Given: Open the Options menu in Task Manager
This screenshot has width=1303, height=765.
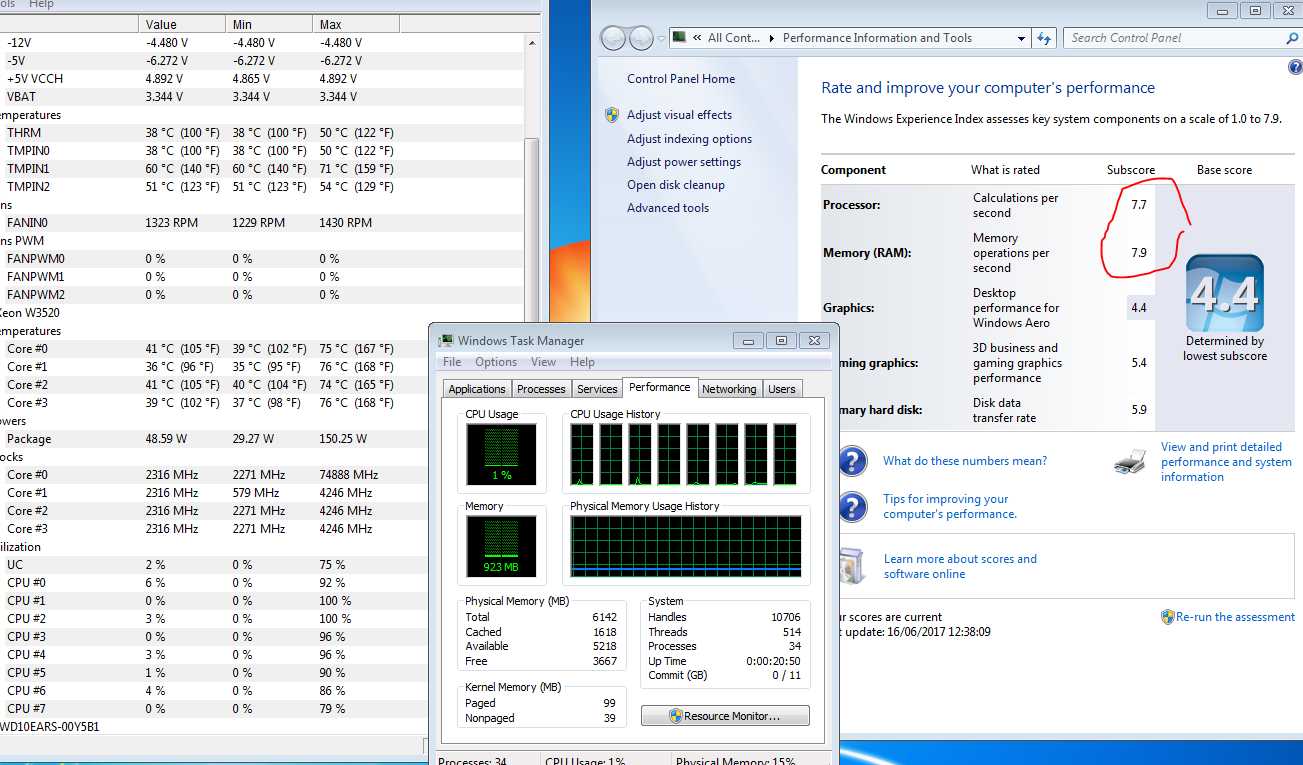Looking at the screenshot, I should [496, 362].
